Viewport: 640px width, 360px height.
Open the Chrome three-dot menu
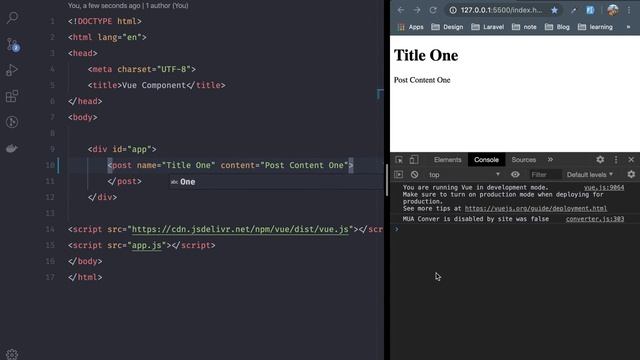(x=629, y=10)
